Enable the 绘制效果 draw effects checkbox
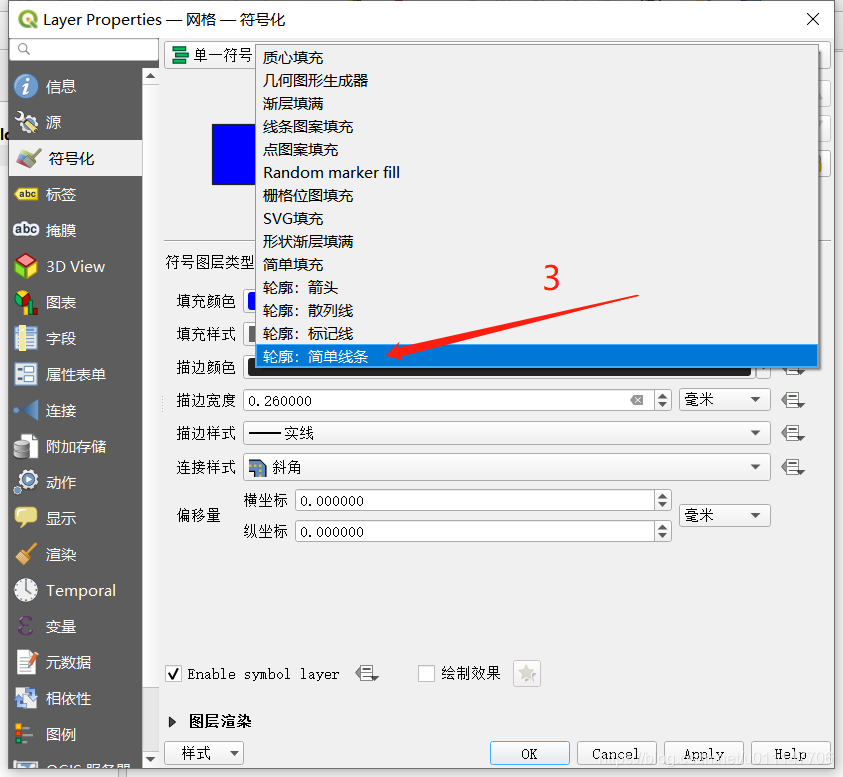The image size is (843, 777). point(427,673)
